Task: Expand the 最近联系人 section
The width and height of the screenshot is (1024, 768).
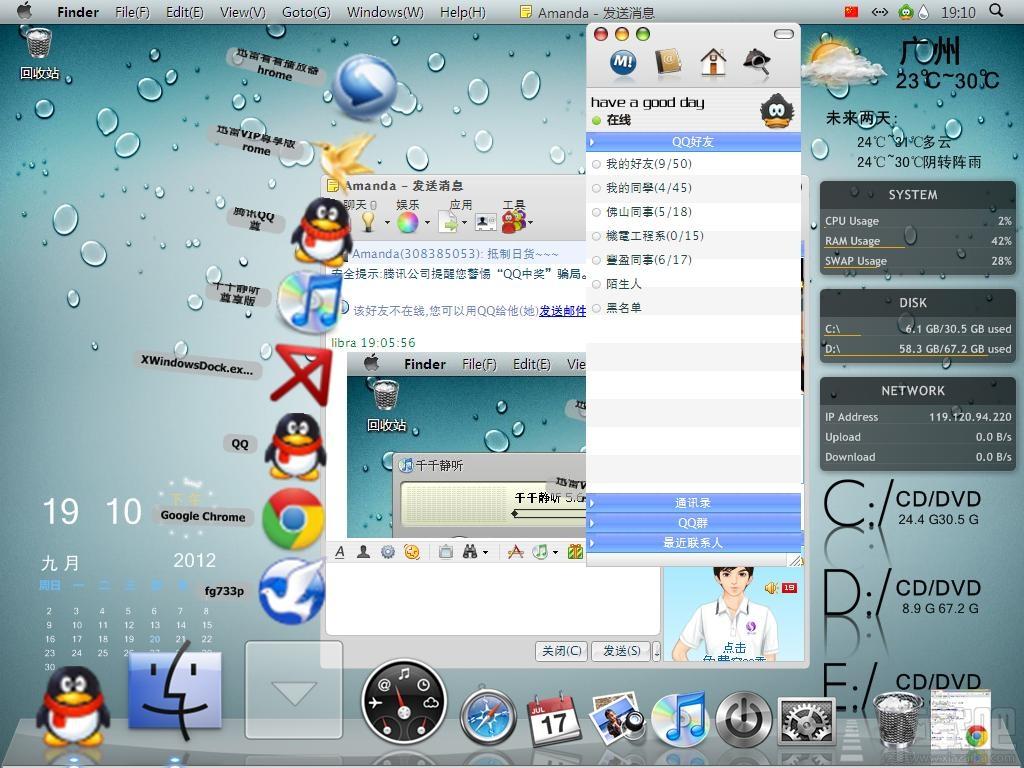Action: [x=694, y=542]
